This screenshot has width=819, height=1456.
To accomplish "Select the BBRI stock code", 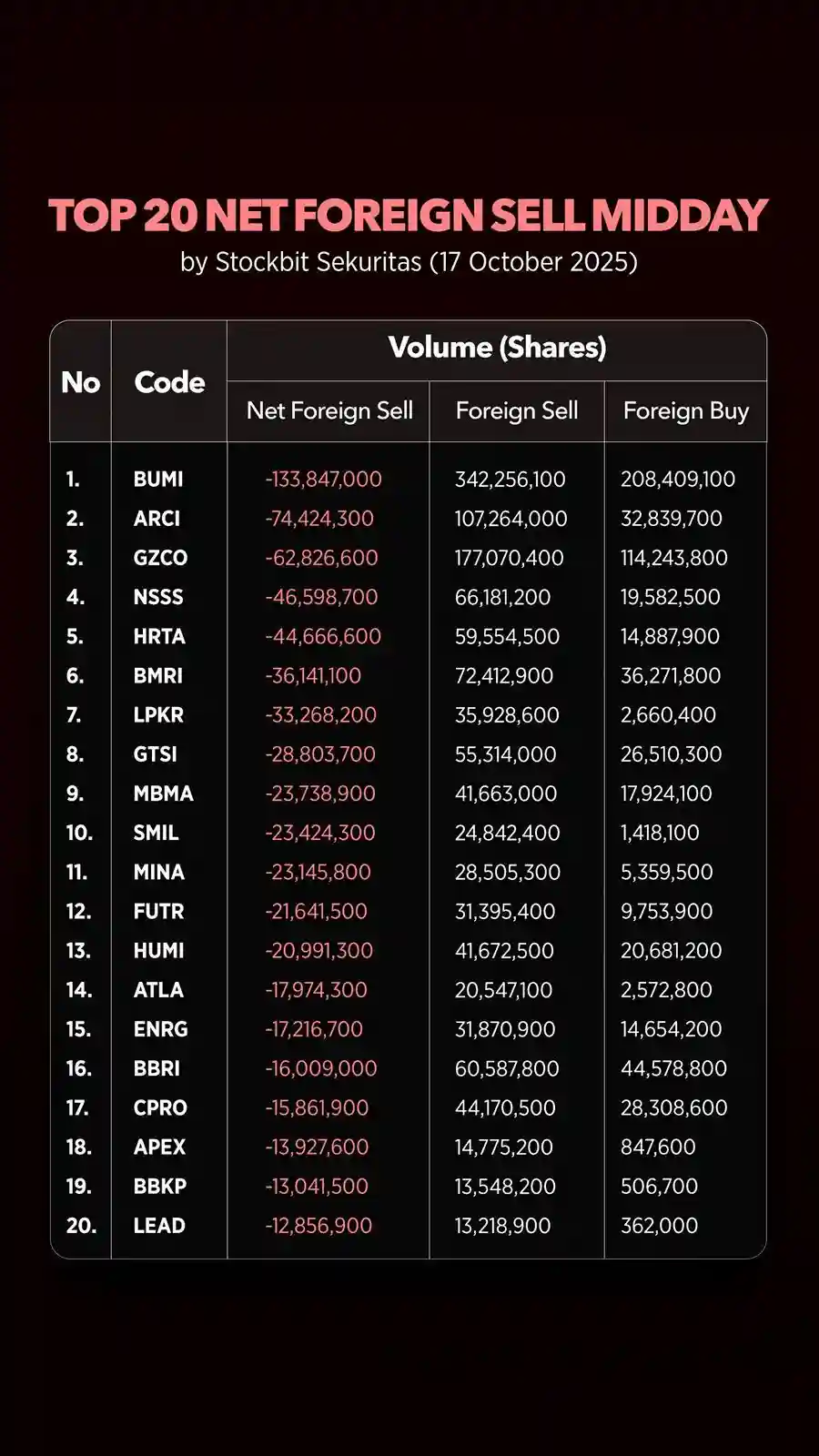I will (x=157, y=1068).
